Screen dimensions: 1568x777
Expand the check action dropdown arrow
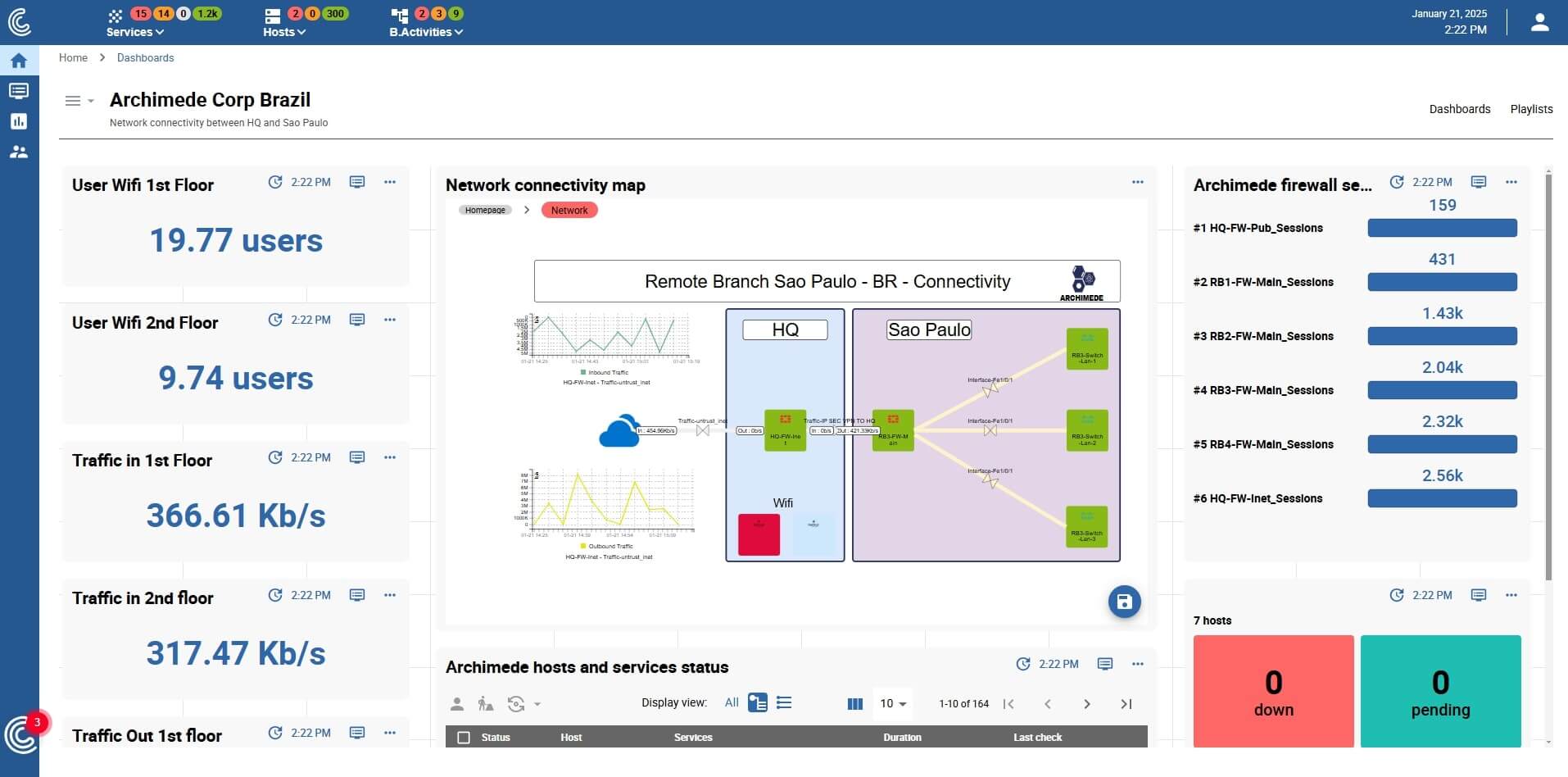click(x=537, y=704)
